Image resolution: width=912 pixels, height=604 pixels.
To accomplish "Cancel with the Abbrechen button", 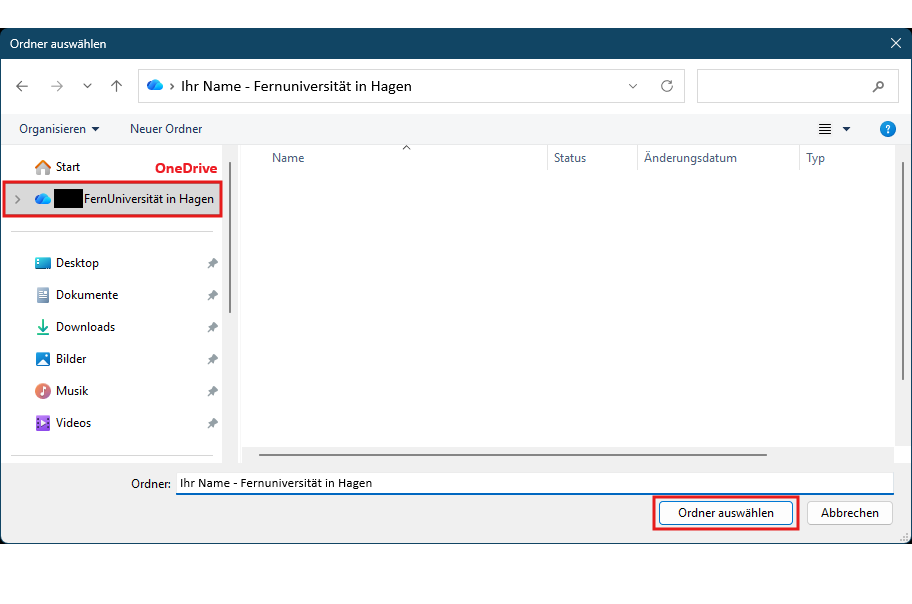I will coord(850,513).
